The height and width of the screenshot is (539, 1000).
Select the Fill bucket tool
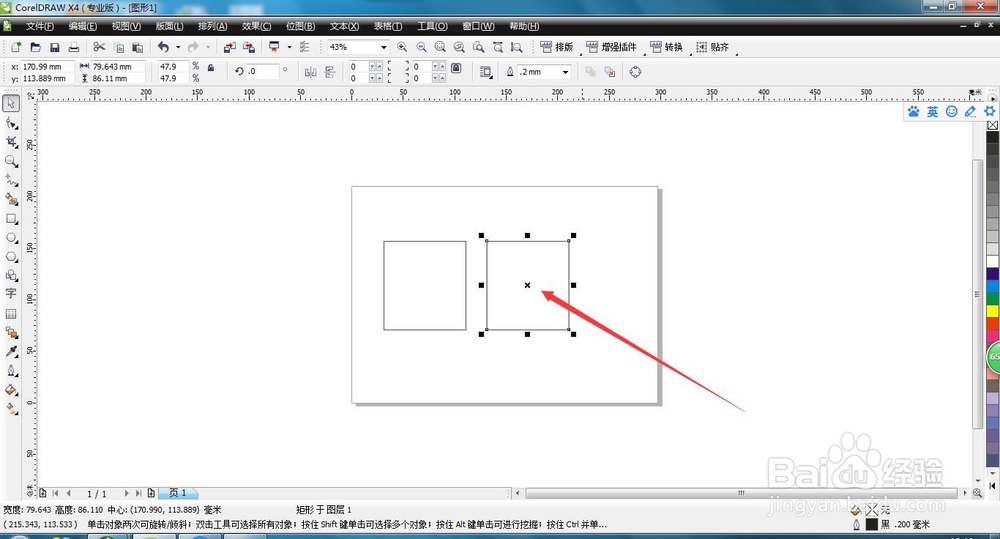11,390
